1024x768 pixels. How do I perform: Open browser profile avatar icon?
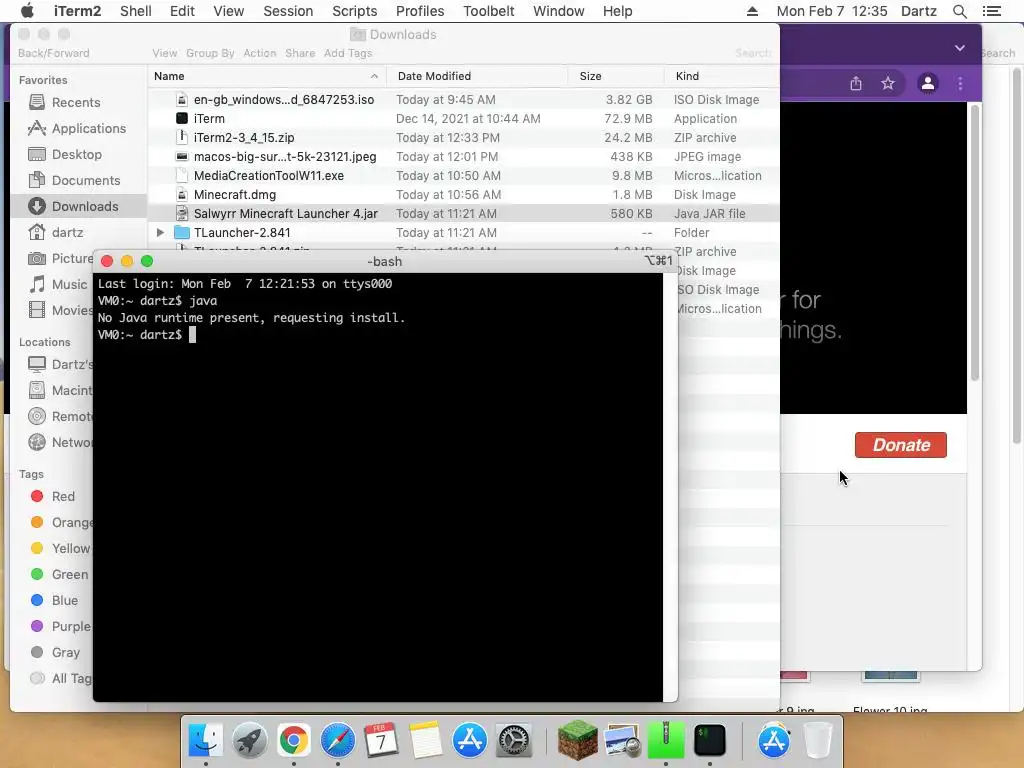[927, 84]
